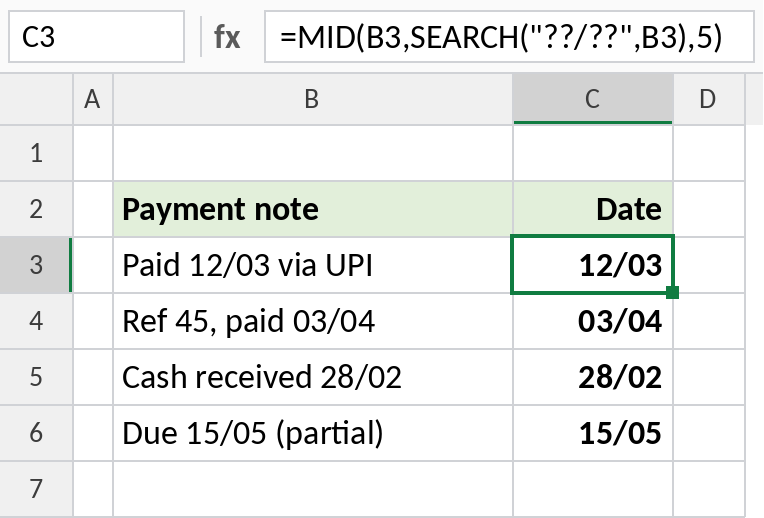Select row 4 header
Screen dimensions: 764x518
click(x=36, y=321)
